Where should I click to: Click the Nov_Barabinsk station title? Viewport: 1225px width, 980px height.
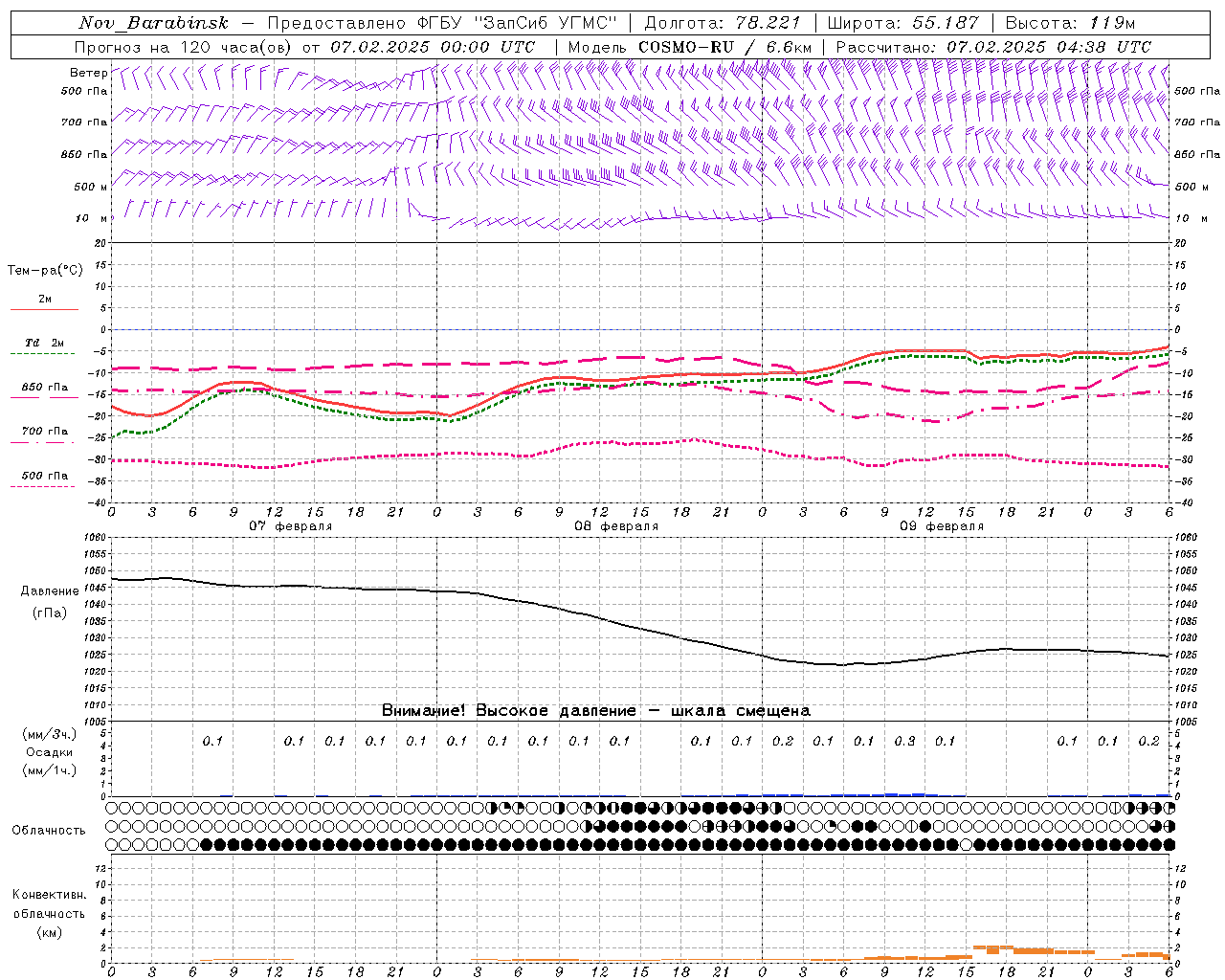coord(153,23)
